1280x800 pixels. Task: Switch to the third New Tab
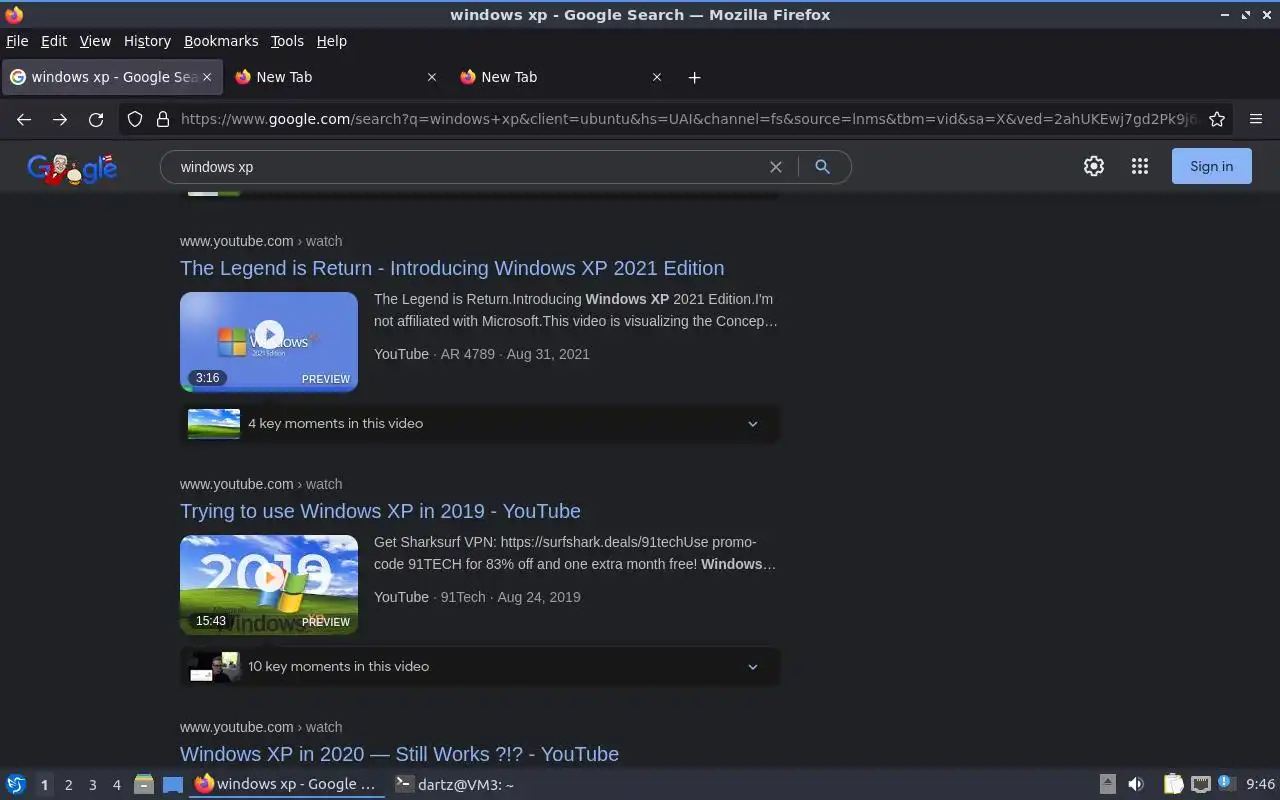[559, 77]
